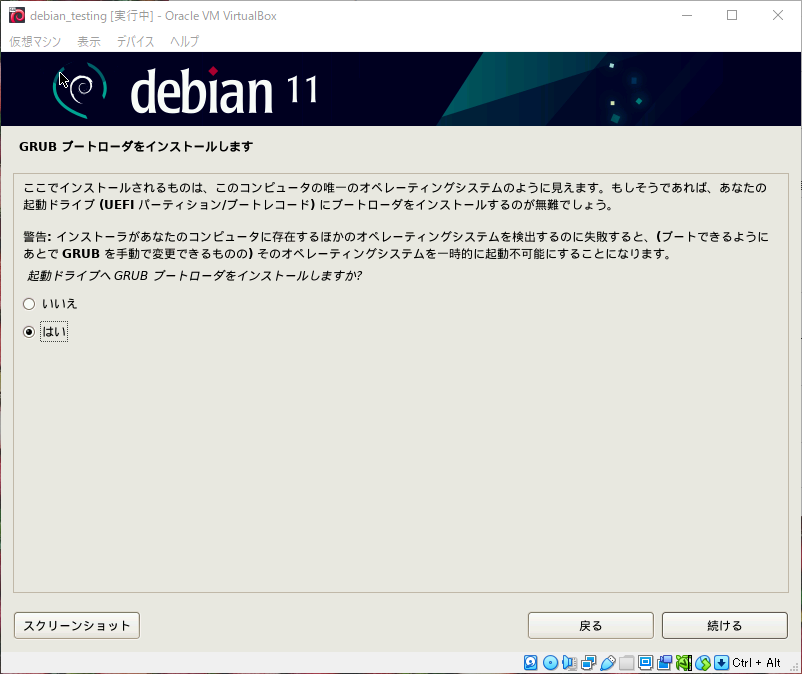Image resolution: width=802 pixels, height=674 pixels.
Task: Click the VirtualBox window title icon
Action: [17, 15]
